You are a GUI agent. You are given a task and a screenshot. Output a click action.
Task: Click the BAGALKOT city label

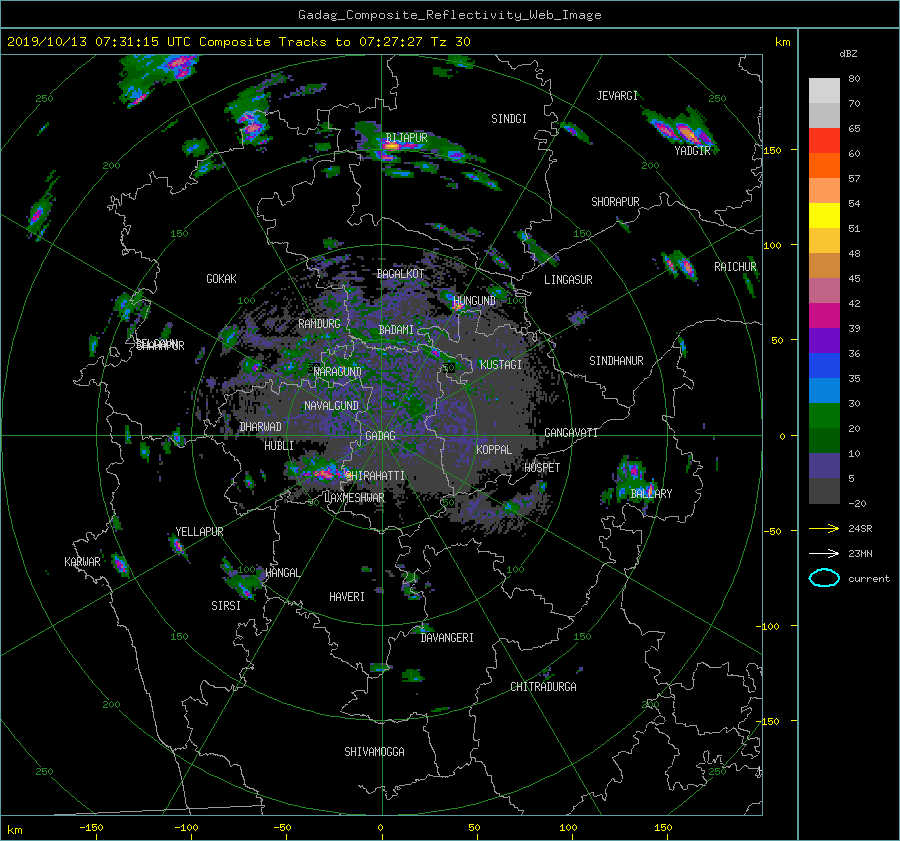[400, 274]
